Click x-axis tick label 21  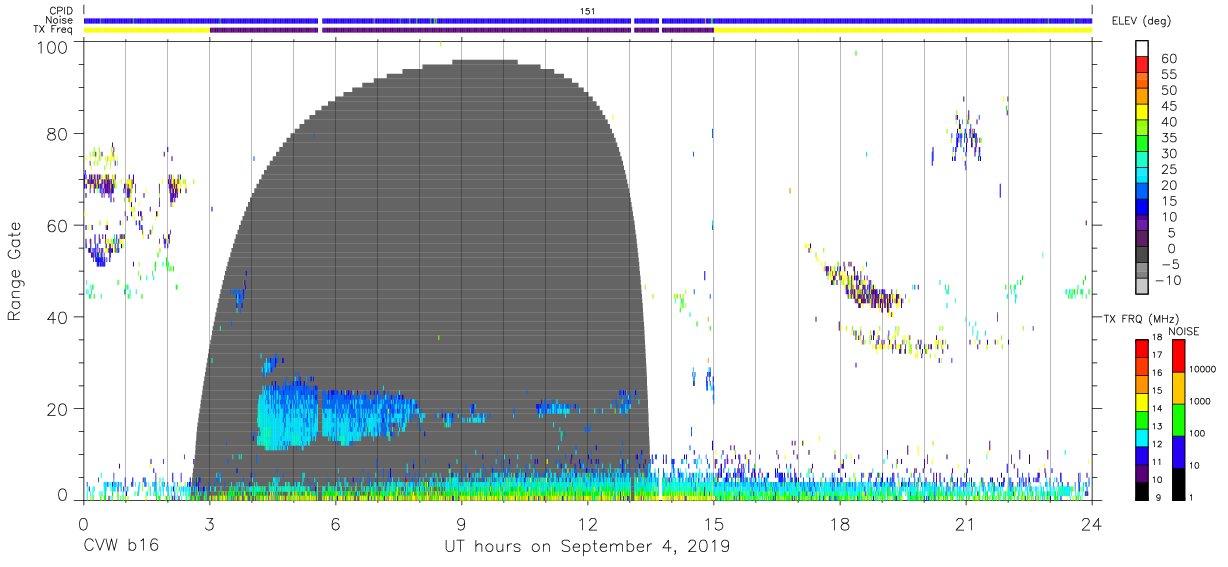tap(966, 523)
